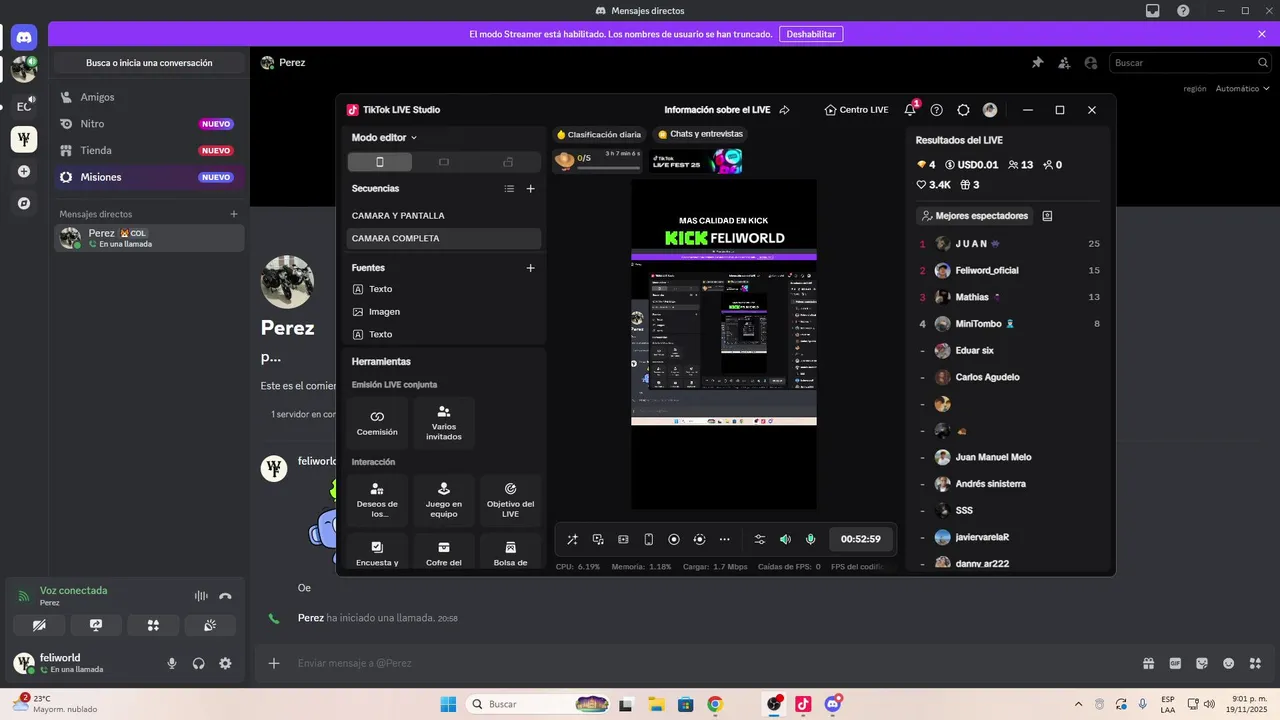The image size is (1280, 720).
Task: Open the Coemisión tool
Action: click(x=377, y=423)
